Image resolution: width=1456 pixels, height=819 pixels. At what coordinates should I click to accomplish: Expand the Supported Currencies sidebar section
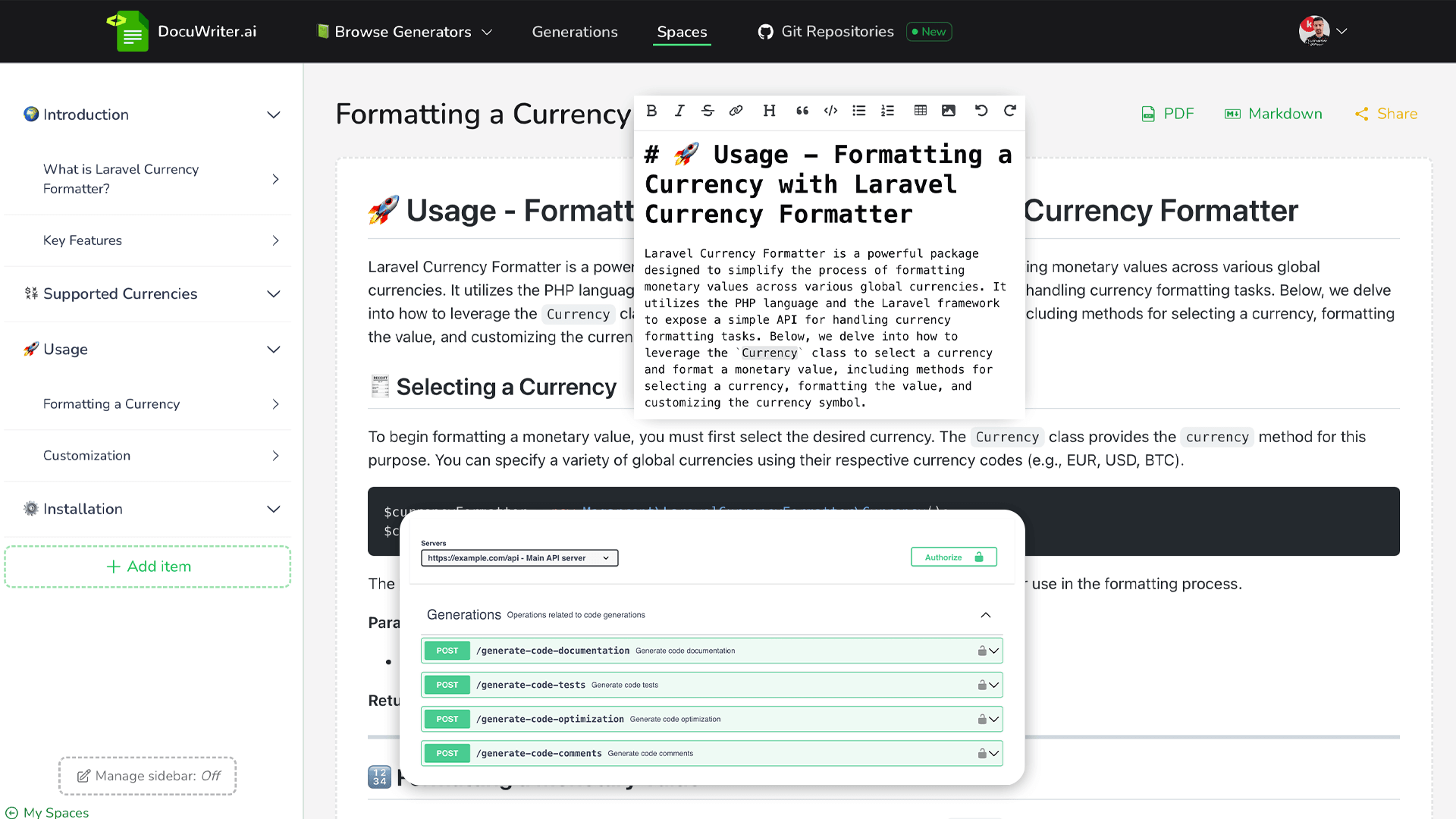(274, 294)
